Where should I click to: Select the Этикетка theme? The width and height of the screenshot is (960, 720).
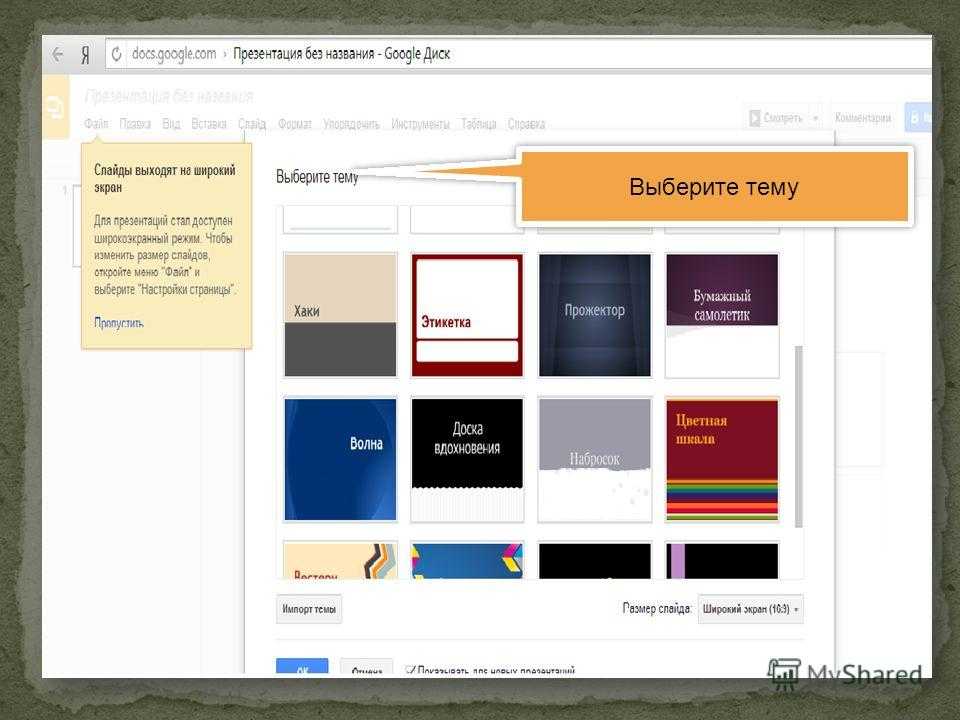pyautogui.click(x=467, y=315)
